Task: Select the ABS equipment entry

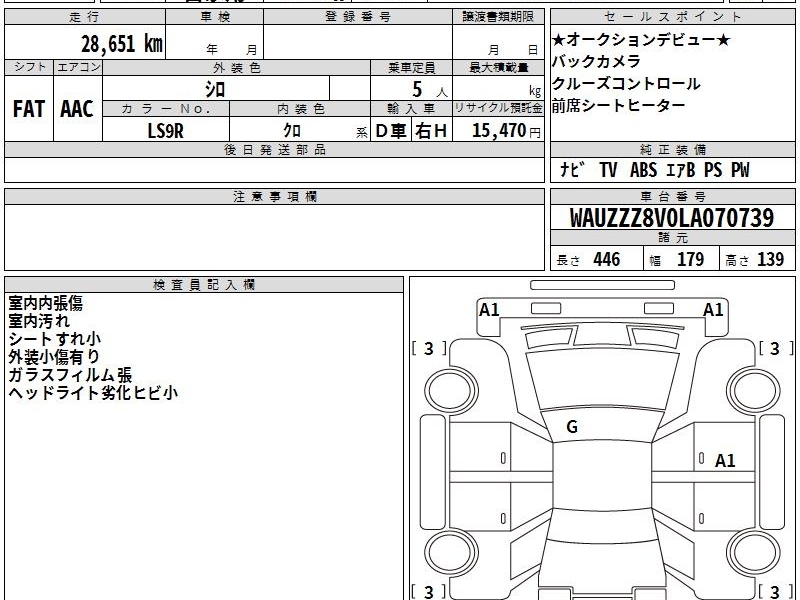Action: coord(643,169)
